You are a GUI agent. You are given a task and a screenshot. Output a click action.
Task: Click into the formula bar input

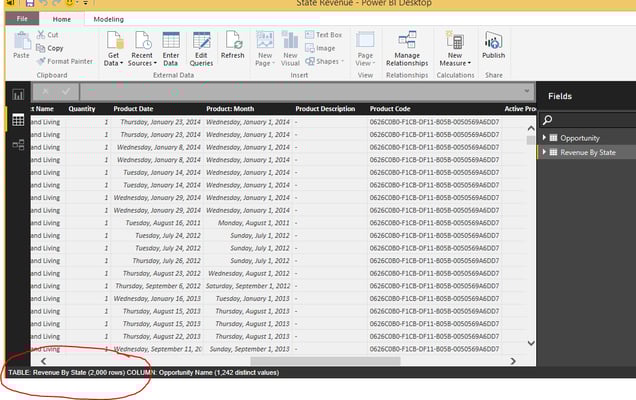click(x=300, y=92)
